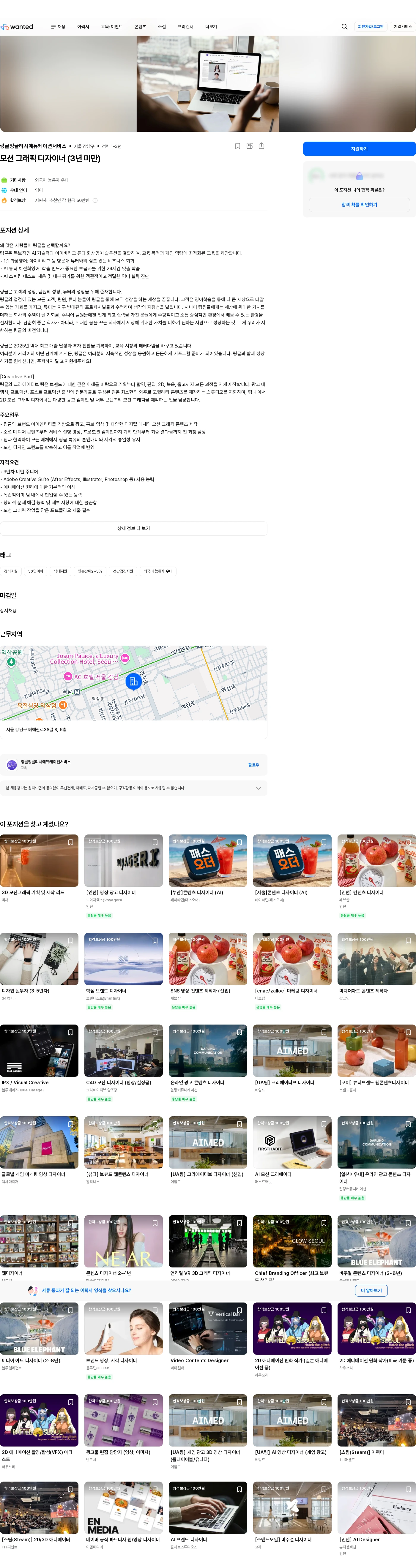Expand the copyright notice chevron below follow card

pyautogui.click(x=258, y=788)
